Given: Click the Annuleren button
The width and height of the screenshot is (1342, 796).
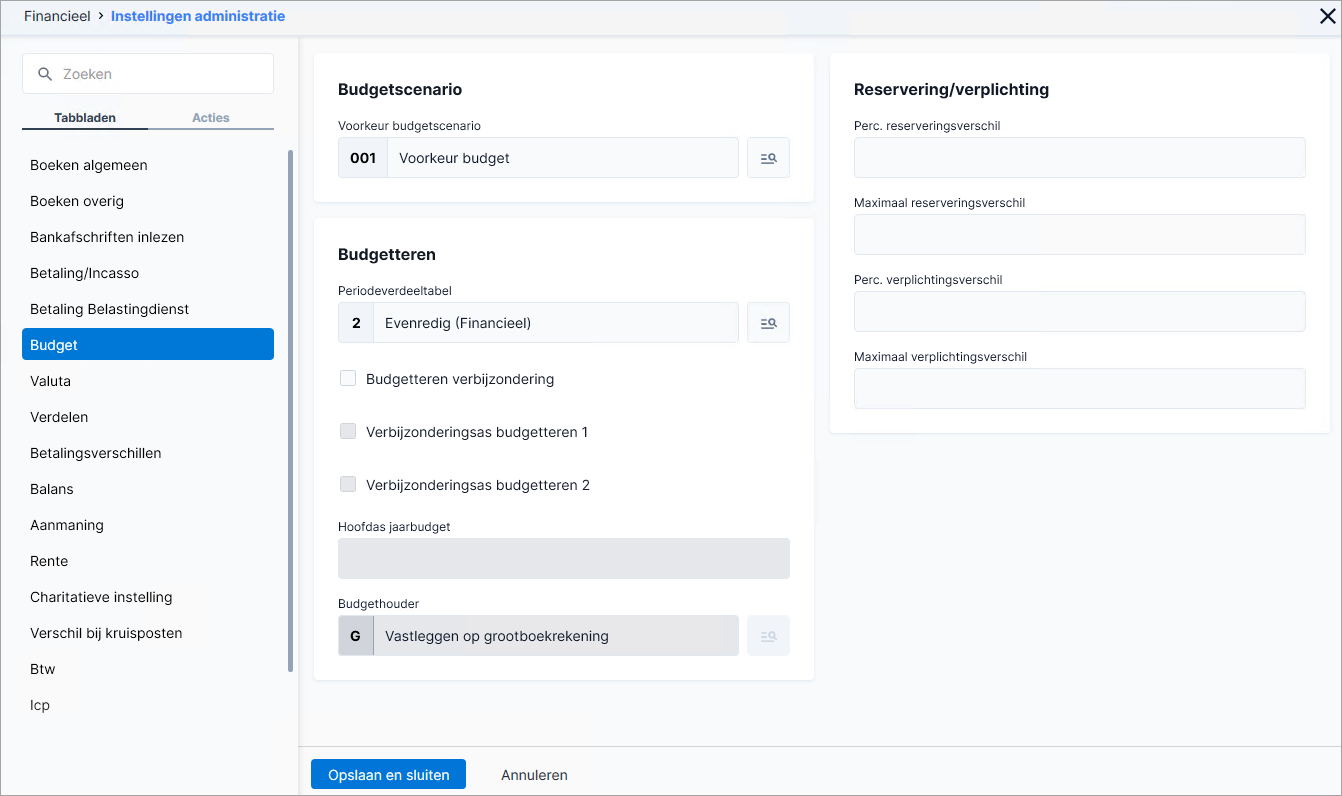Looking at the screenshot, I should (534, 775).
